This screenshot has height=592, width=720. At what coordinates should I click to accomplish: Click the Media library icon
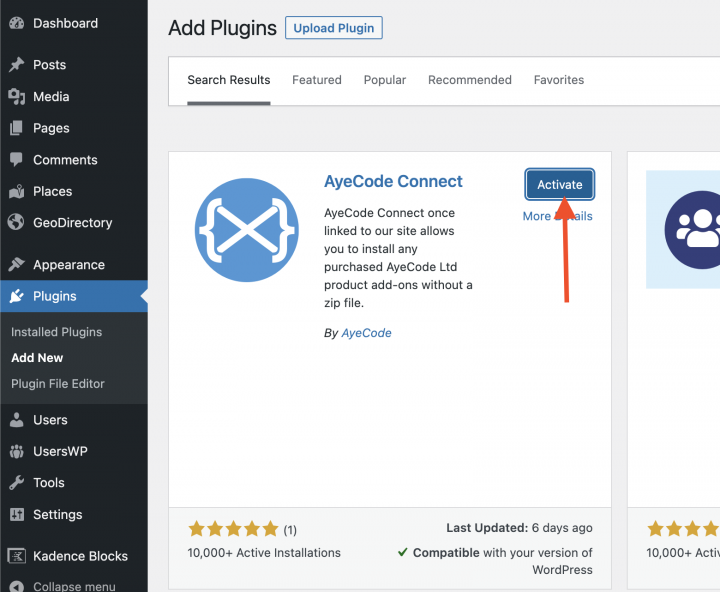pyautogui.click(x=16, y=97)
